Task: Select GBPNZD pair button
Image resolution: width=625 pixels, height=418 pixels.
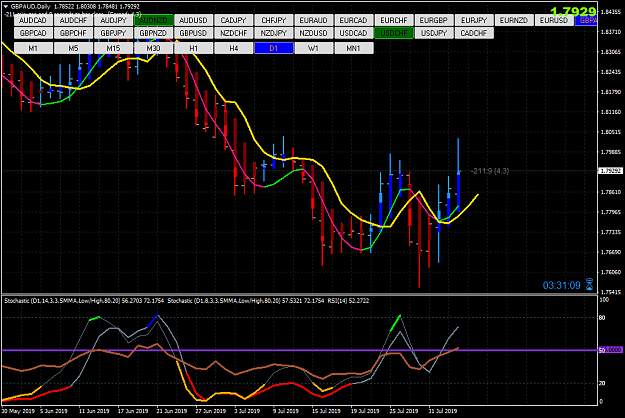Action: tap(153, 33)
